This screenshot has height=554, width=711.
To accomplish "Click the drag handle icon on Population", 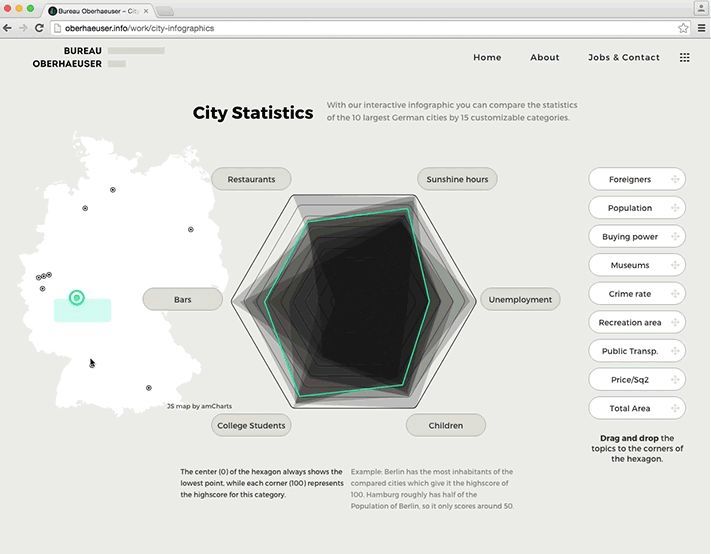I will tap(675, 208).
